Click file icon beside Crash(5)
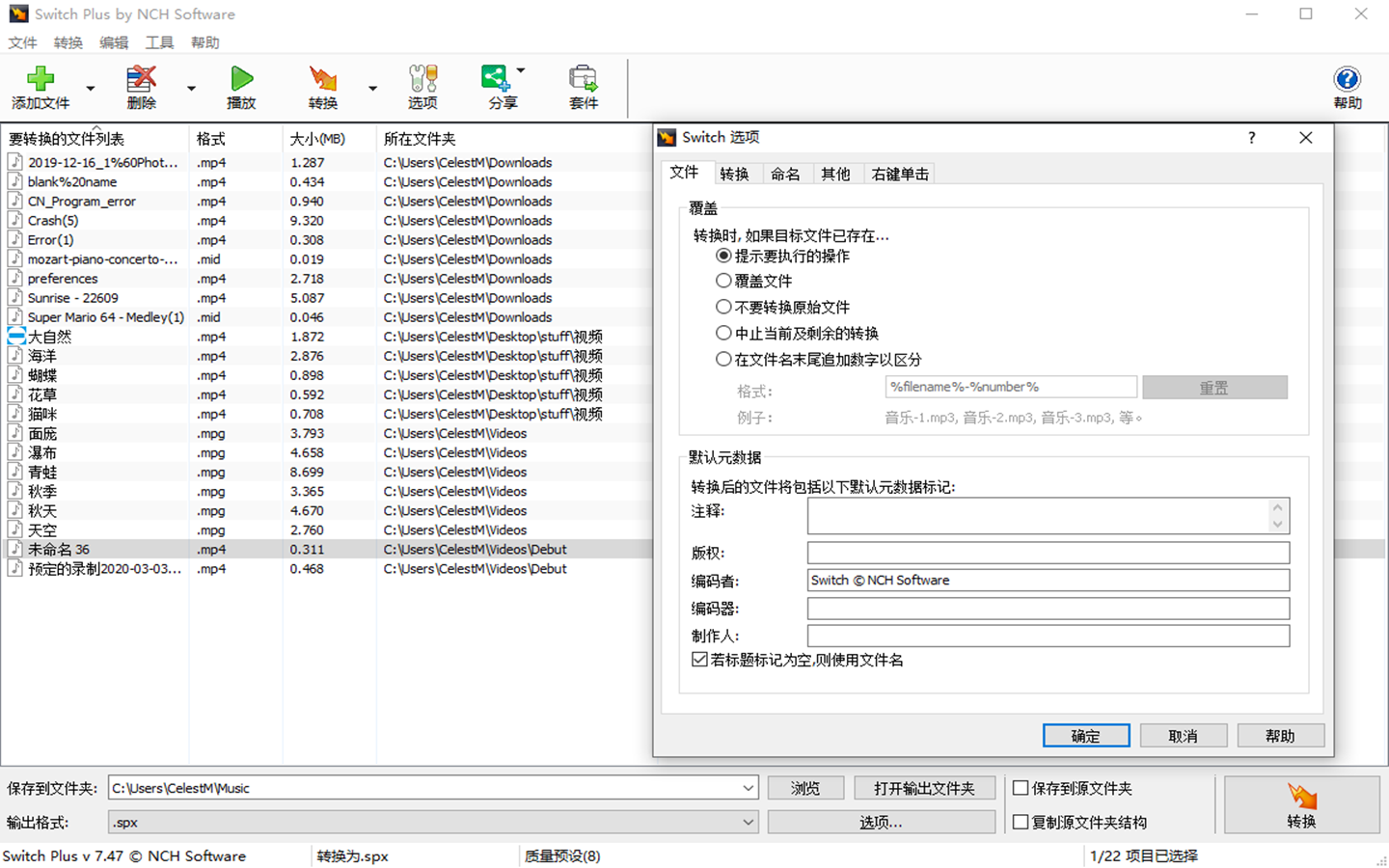This screenshot has height=868, width=1389. click(16, 220)
